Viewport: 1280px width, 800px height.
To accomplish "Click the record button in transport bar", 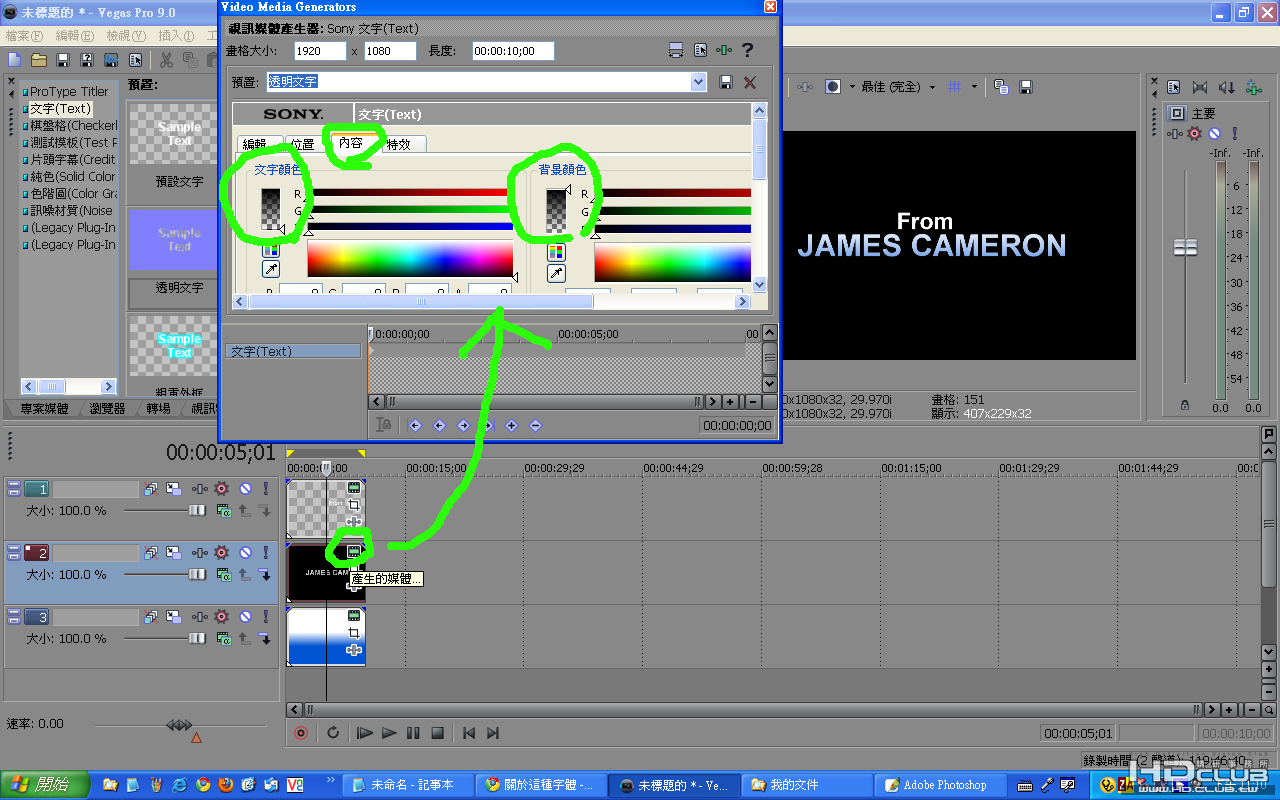I will coord(301,733).
